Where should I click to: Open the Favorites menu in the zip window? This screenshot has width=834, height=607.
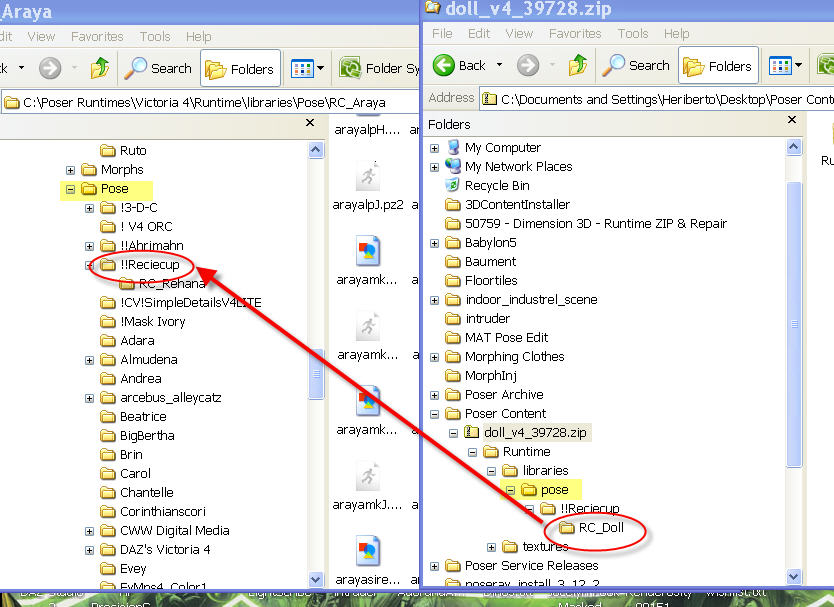point(575,34)
